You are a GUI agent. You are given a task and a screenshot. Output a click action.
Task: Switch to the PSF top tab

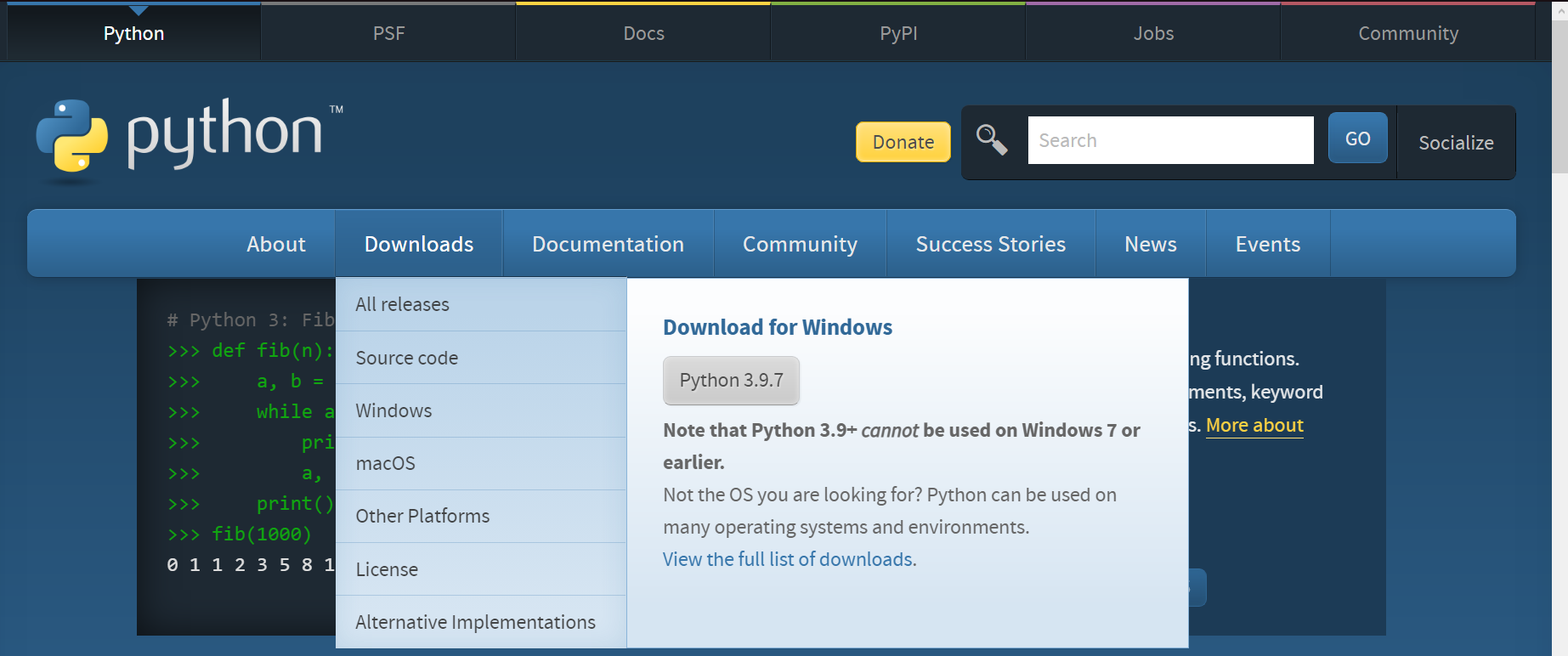click(388, 33)
